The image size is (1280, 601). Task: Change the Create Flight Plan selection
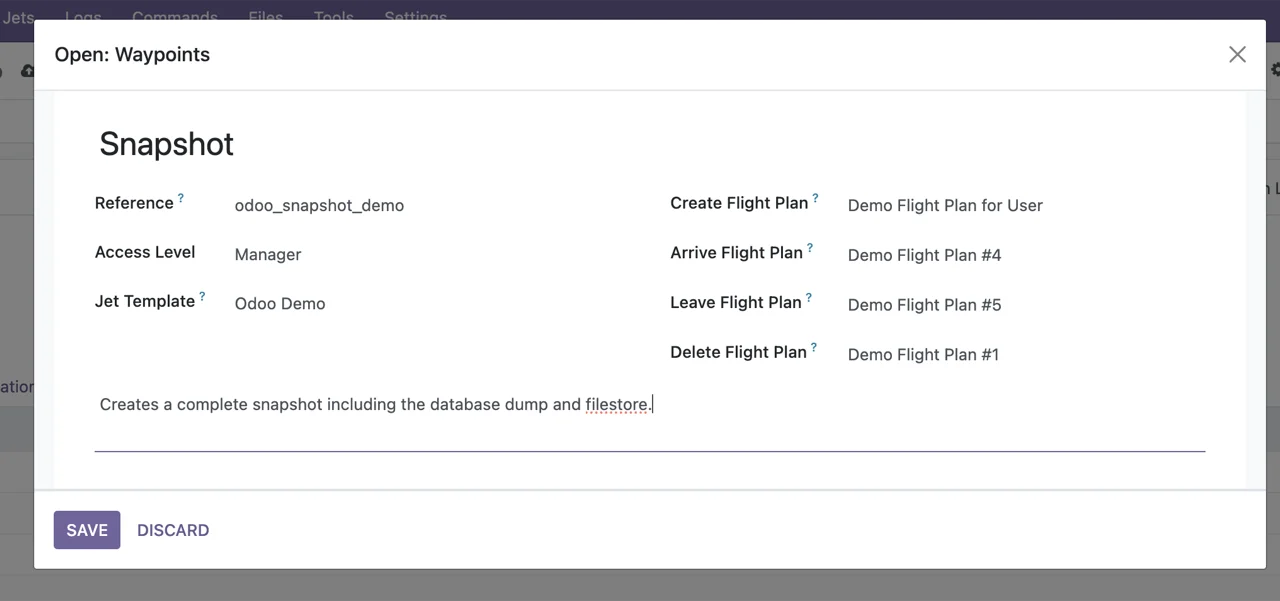click(x=944, y=205)
